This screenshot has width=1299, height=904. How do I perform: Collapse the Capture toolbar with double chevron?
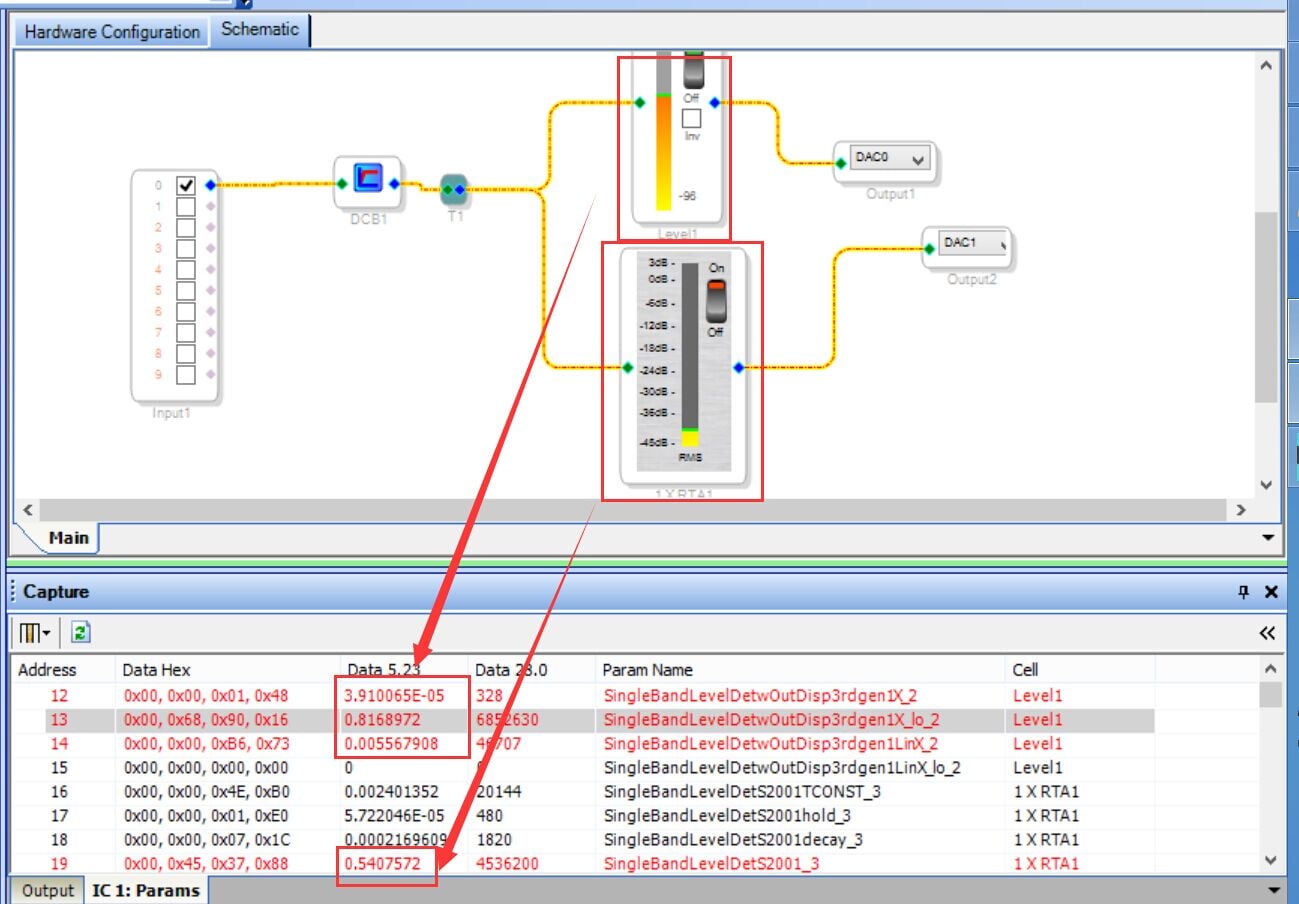pyautogui.click(x=1267, y=633)
